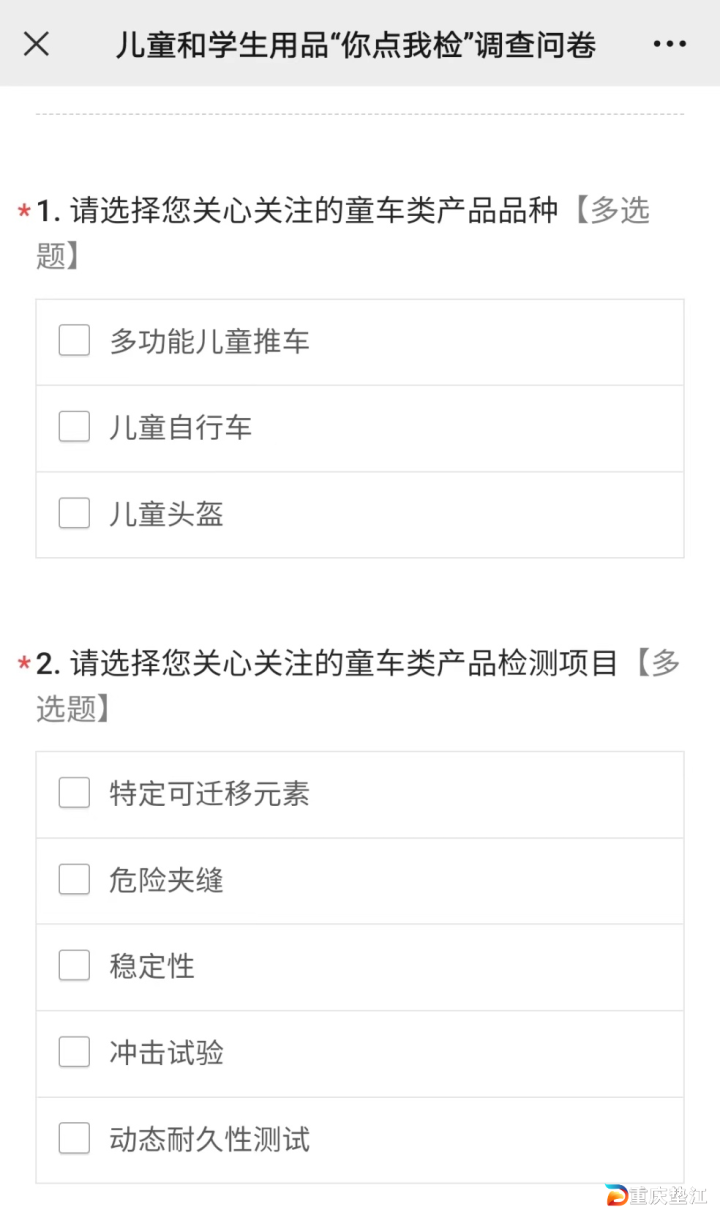Click the red asterisk beside question 1
The image size is (720, 1218).
tap(24, 213)
